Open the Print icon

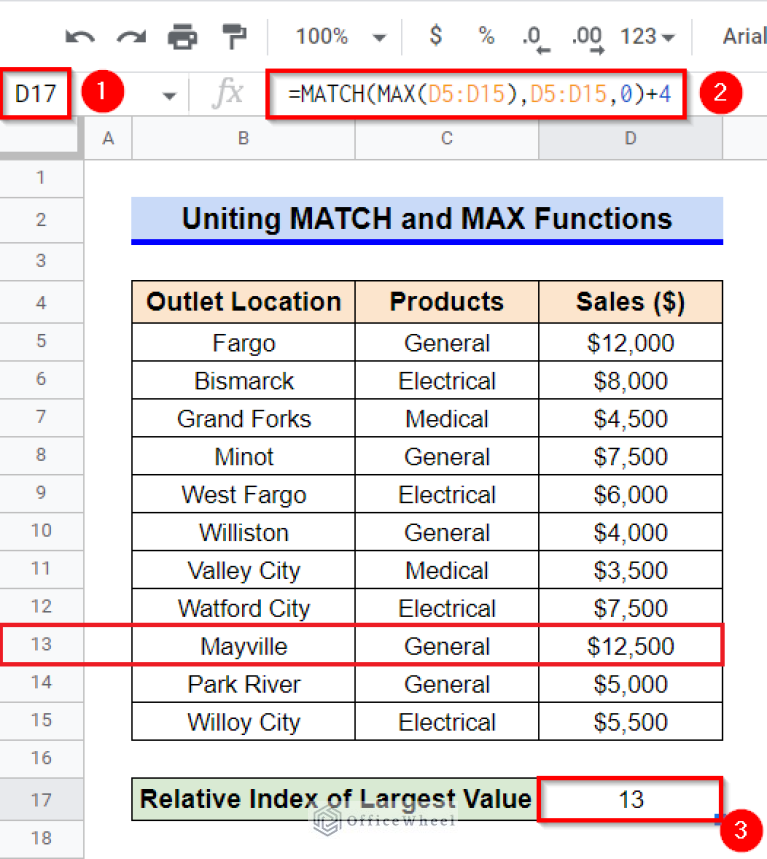[x=183, y=36]
